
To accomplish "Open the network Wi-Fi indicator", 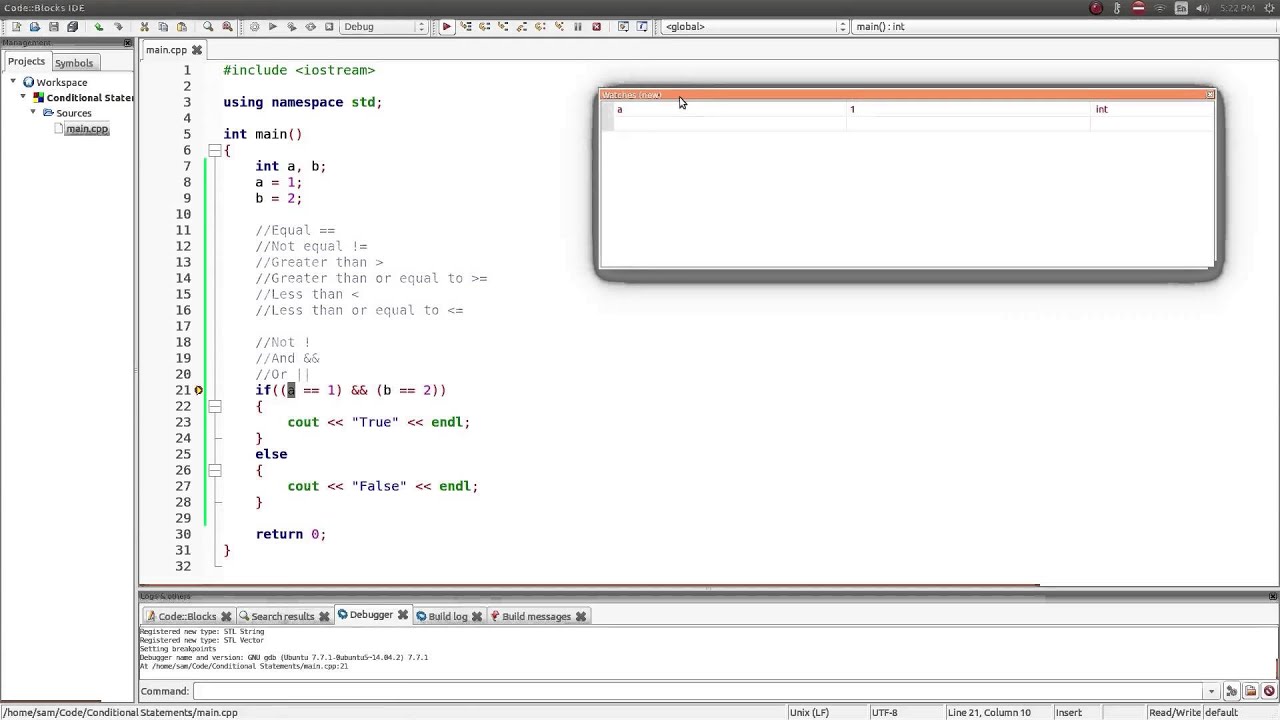I will 1160,8.
